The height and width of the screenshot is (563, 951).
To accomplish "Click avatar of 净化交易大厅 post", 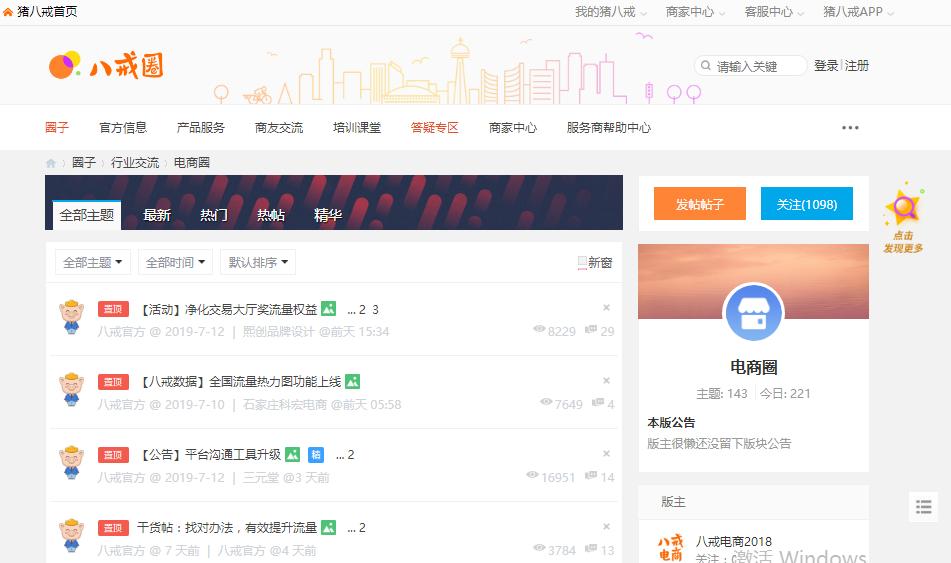I will pos(71,317).
